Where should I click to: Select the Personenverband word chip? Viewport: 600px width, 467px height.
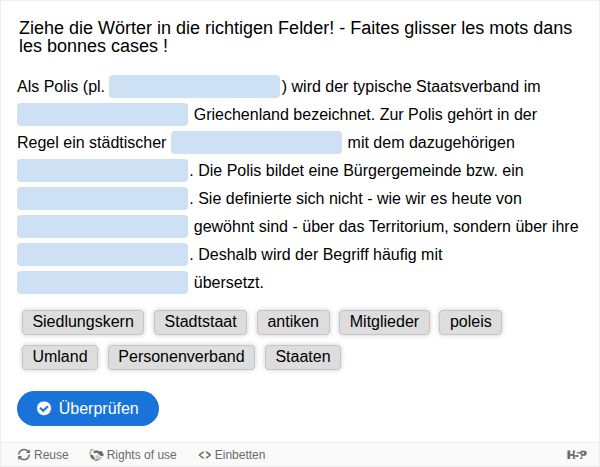pos(181,357)
